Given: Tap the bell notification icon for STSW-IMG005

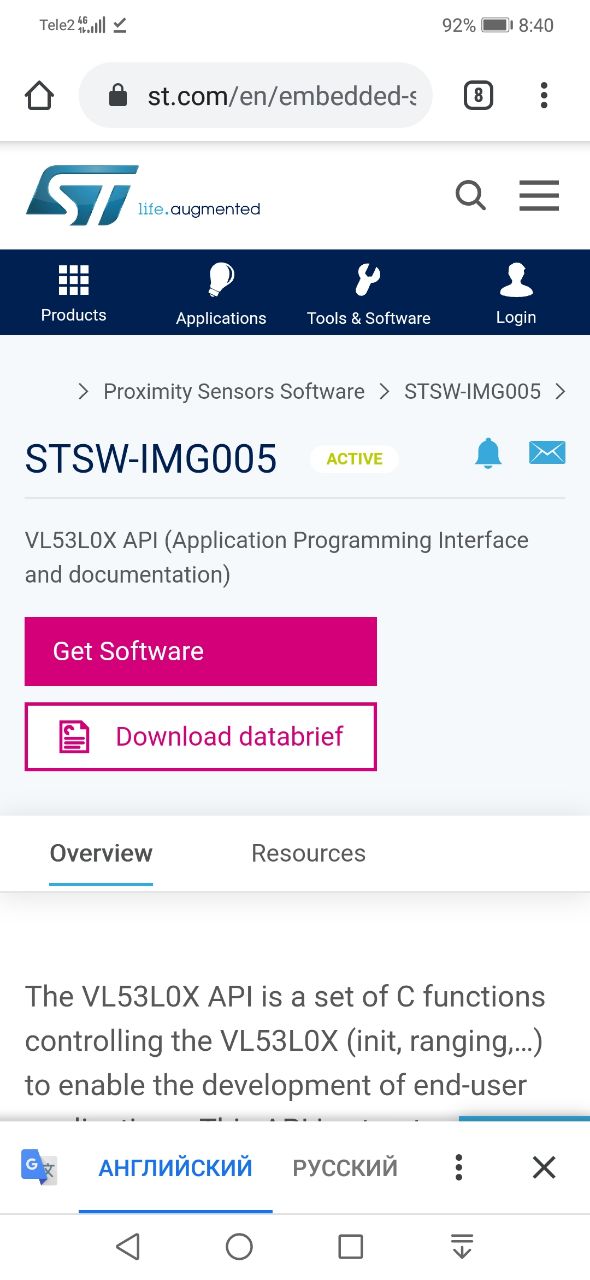Looking at the screenshot, I should tap(488, 453).
